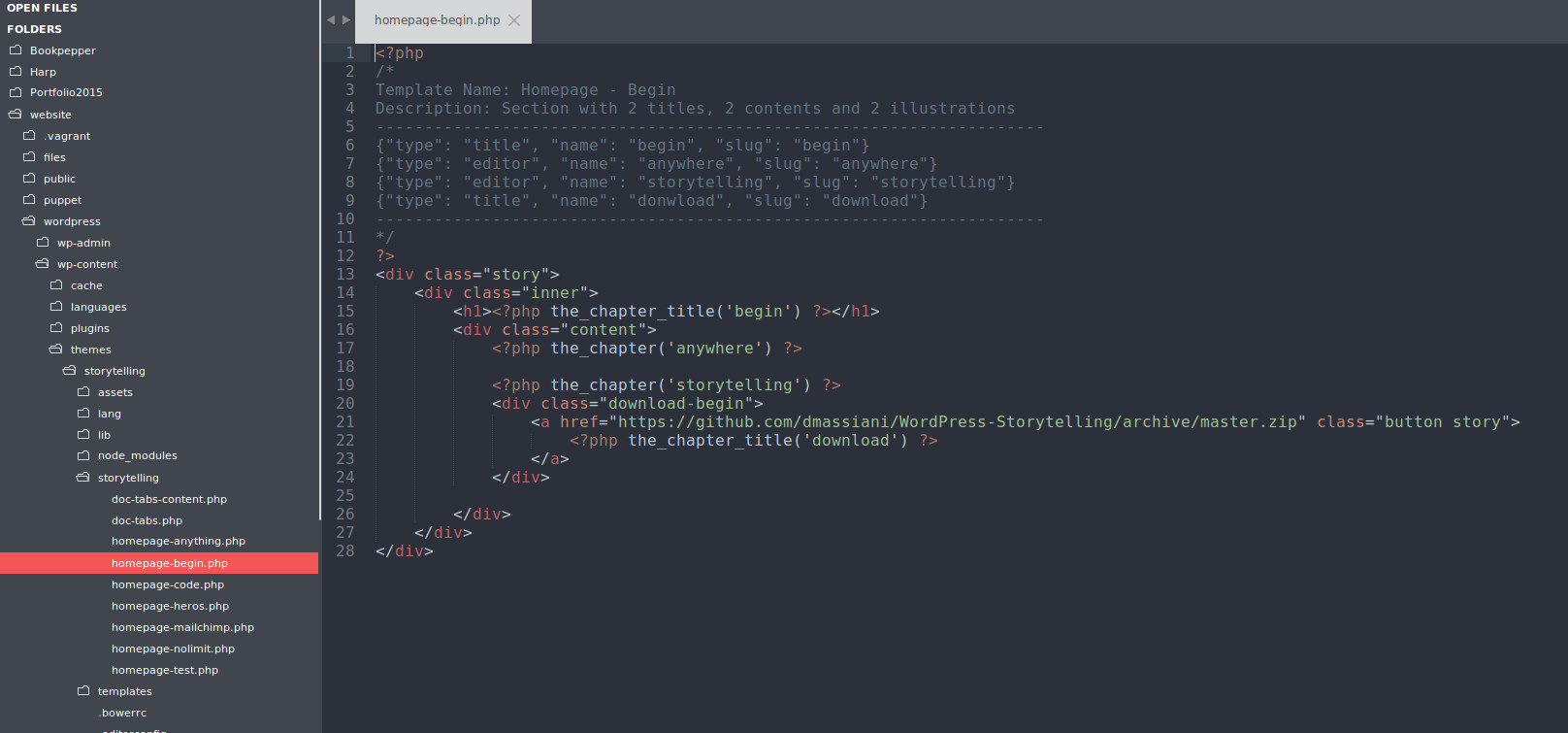1568x733 pixels.
Task: Click the assets folder icon
Action: click(83, 391)
